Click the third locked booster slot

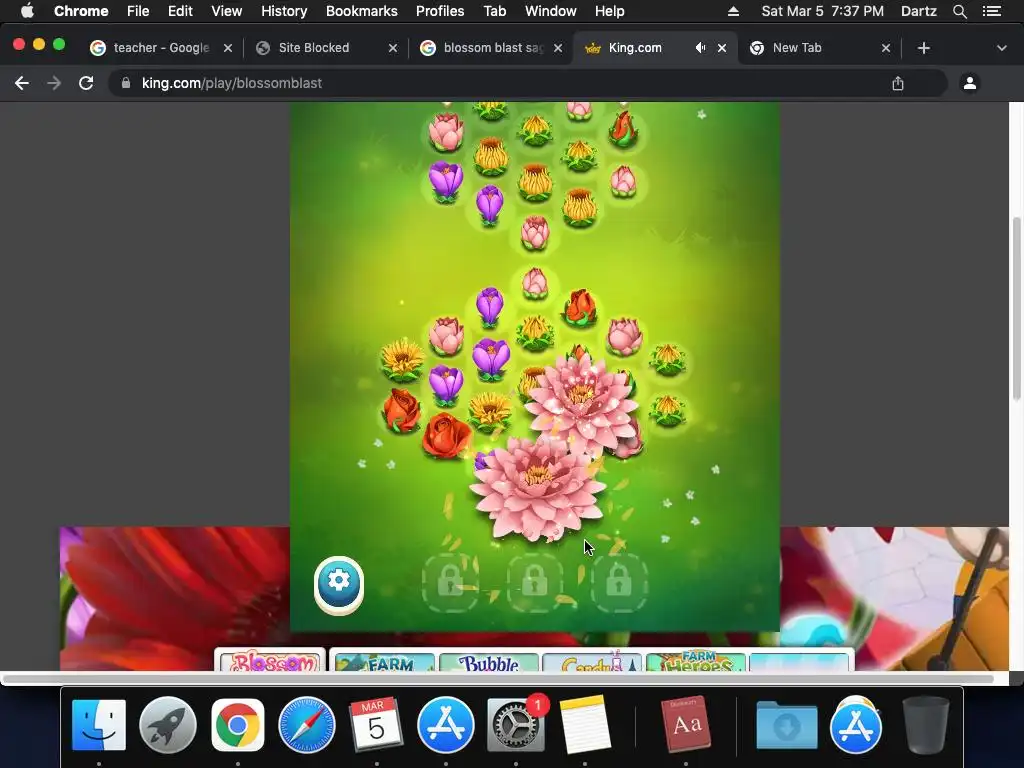coord(618,582)
